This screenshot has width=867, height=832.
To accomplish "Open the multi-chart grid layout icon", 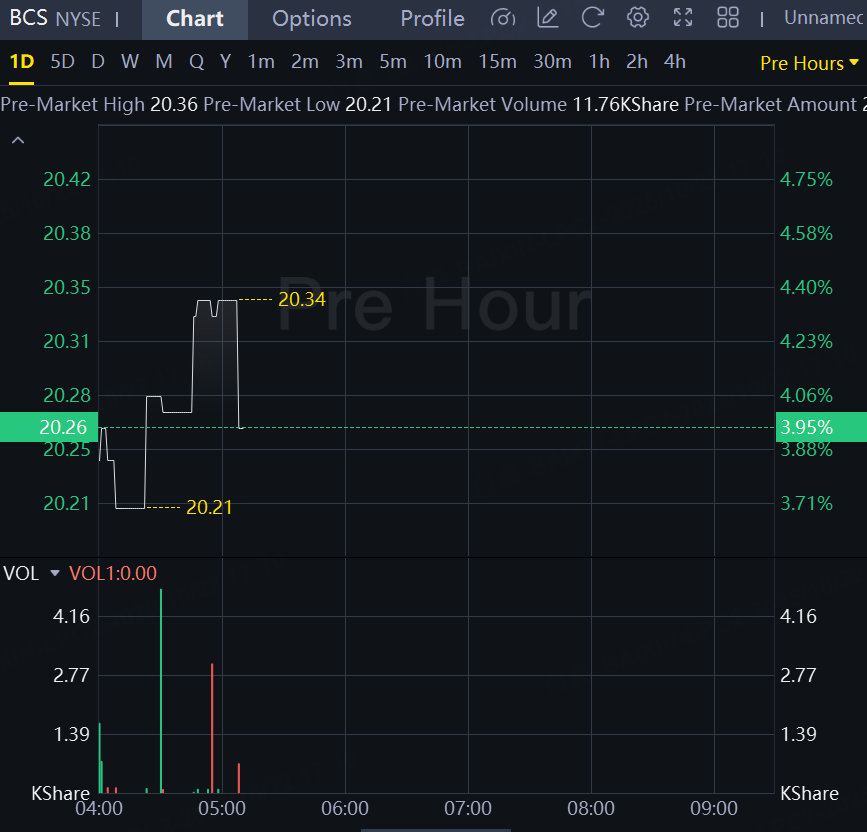I will click(728, 18).
